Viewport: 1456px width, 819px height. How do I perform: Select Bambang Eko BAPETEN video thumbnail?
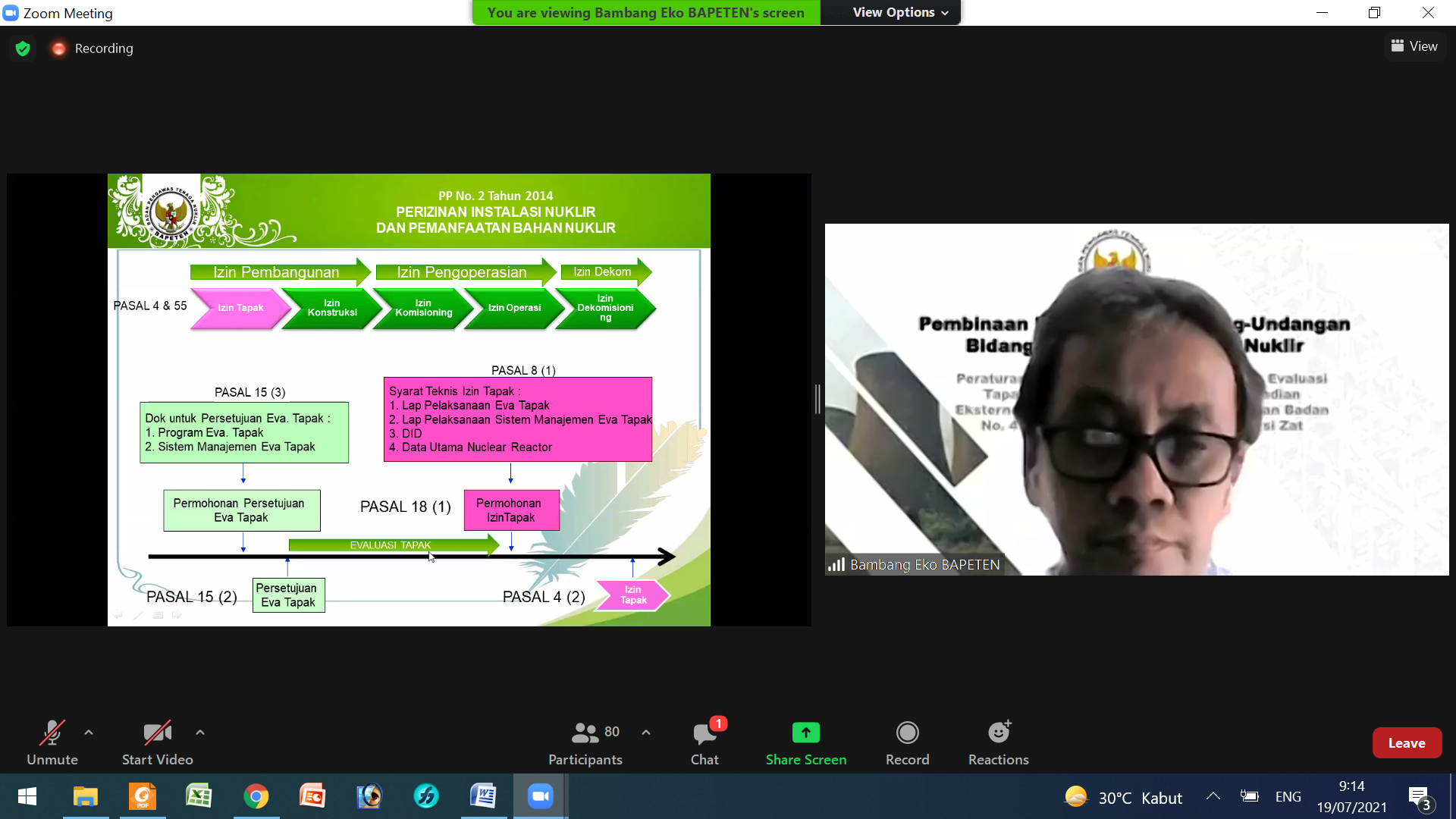coord(1137,399)
